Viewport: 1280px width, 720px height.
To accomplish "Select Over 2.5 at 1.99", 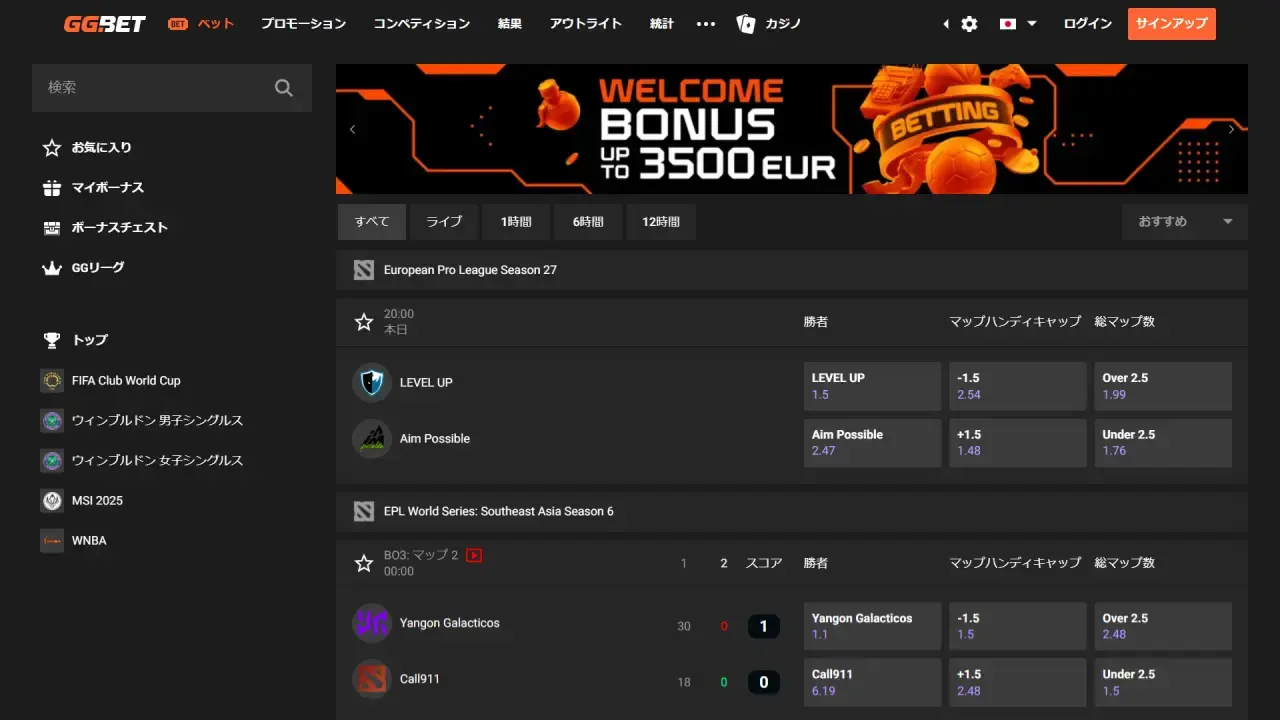I will (x=1163, y=386).
